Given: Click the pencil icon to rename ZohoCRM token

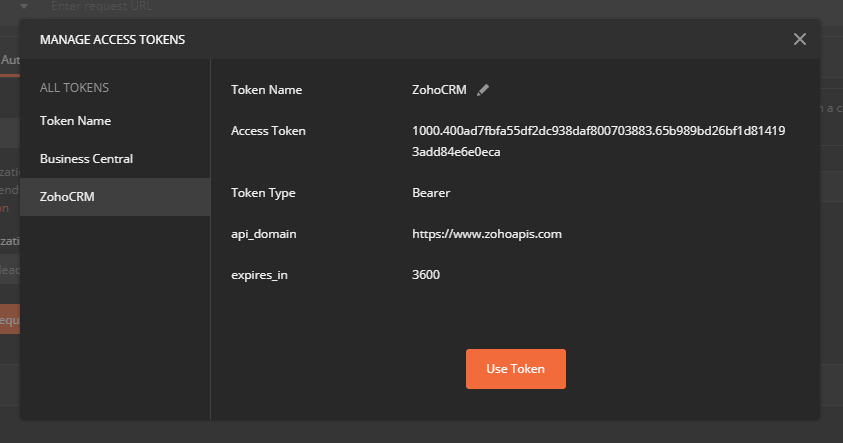Looking at the screenshot, I should tap(483, 90).
